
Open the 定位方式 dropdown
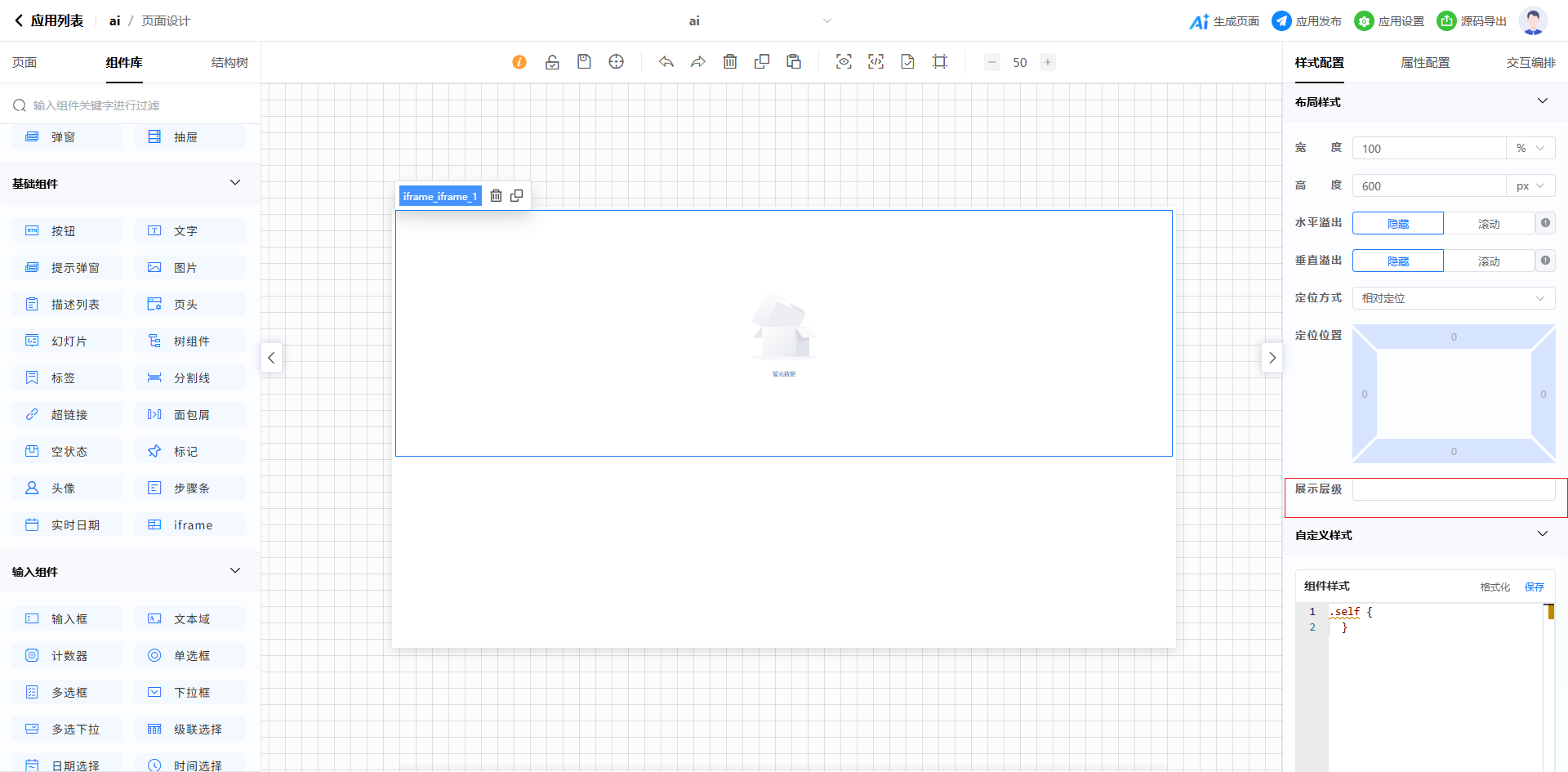coord(1453,298)
